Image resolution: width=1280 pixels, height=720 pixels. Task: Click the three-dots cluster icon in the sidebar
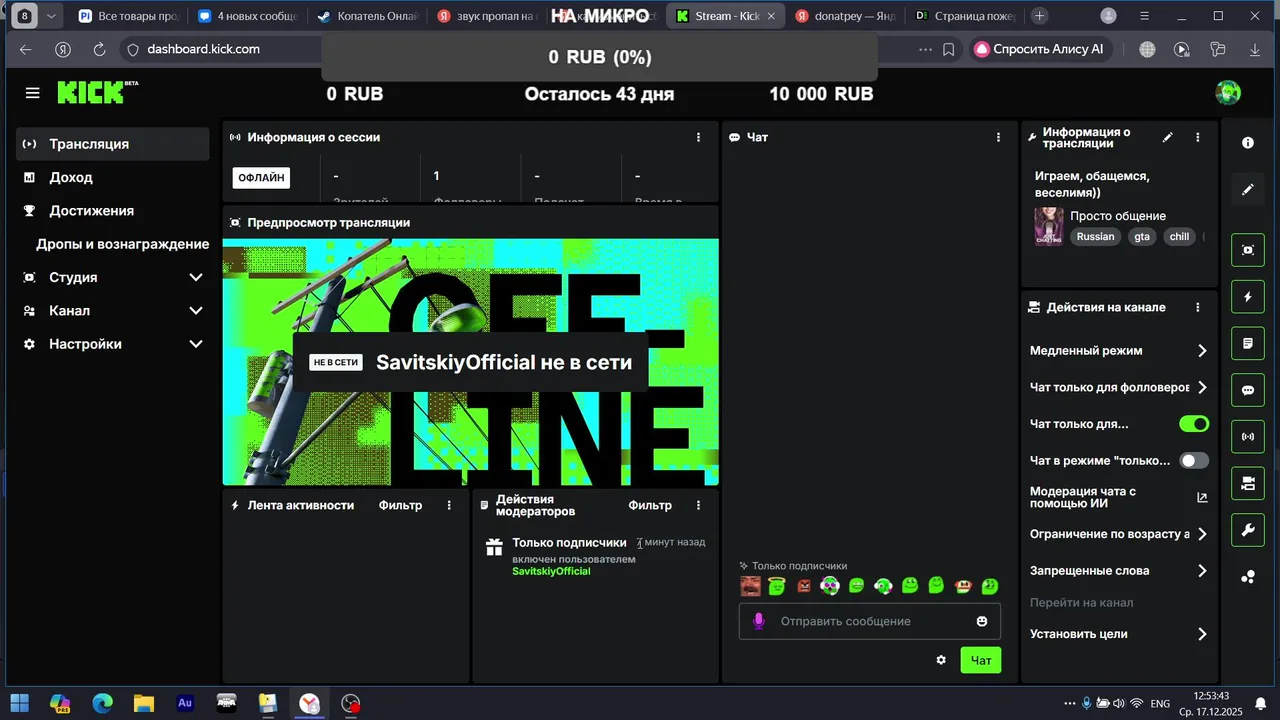coord(1248,577)
